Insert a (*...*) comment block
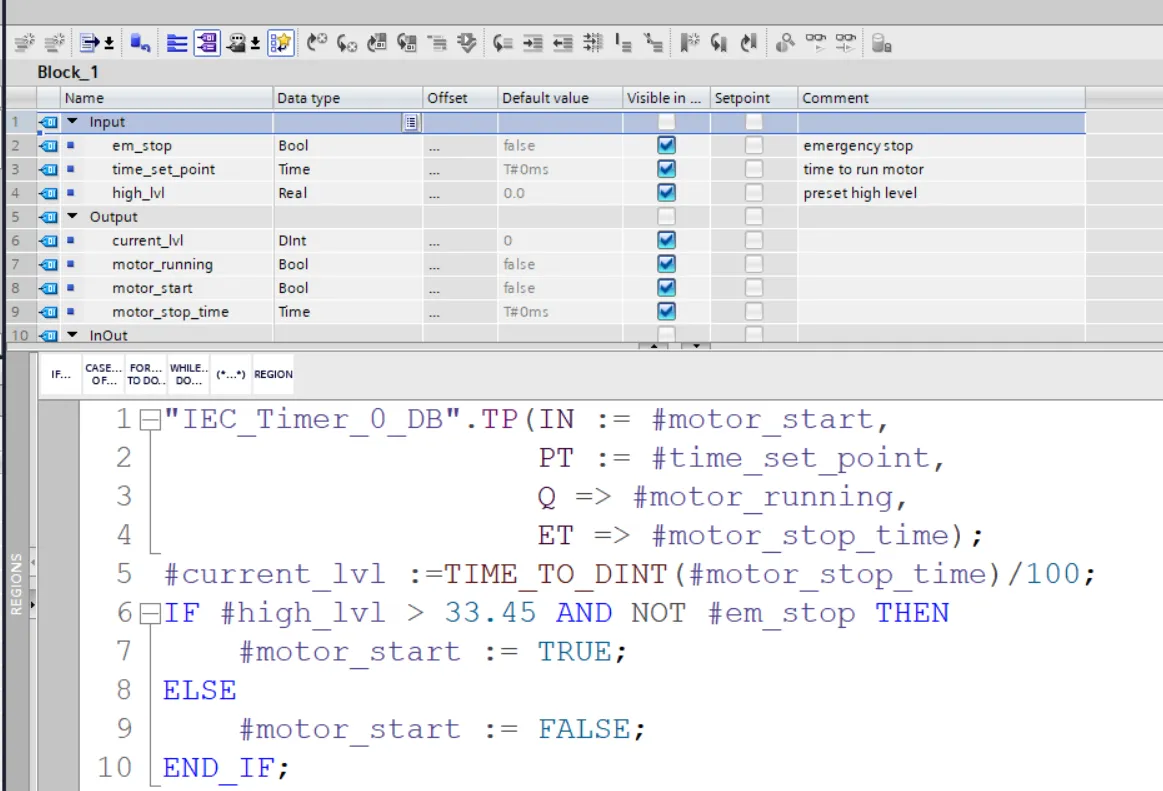The height and width of the screenshot is (791, 1163). [231, 374]
